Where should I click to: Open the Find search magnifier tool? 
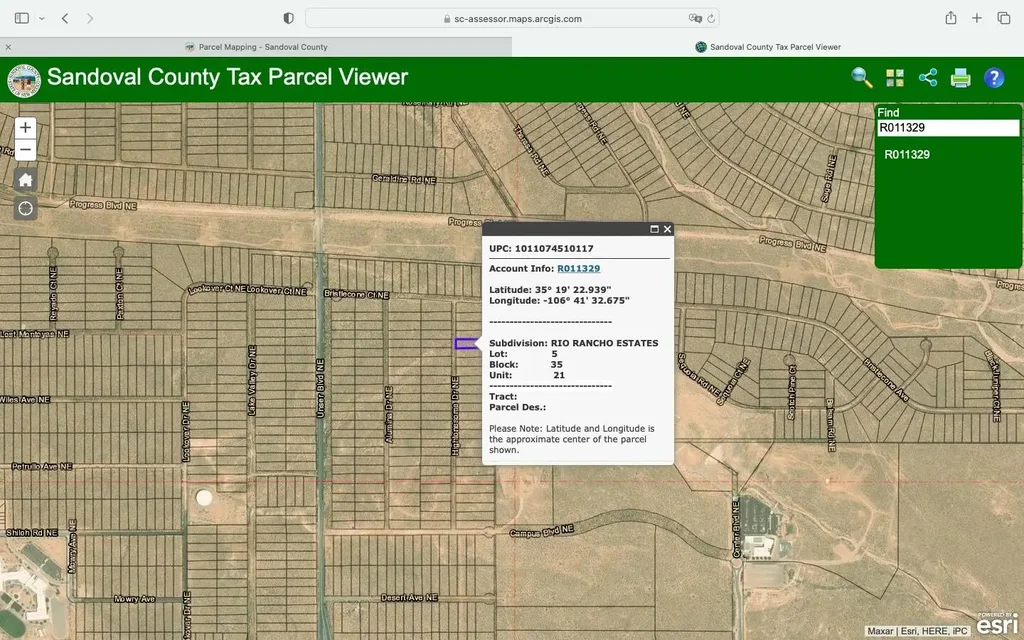point(861,78)
